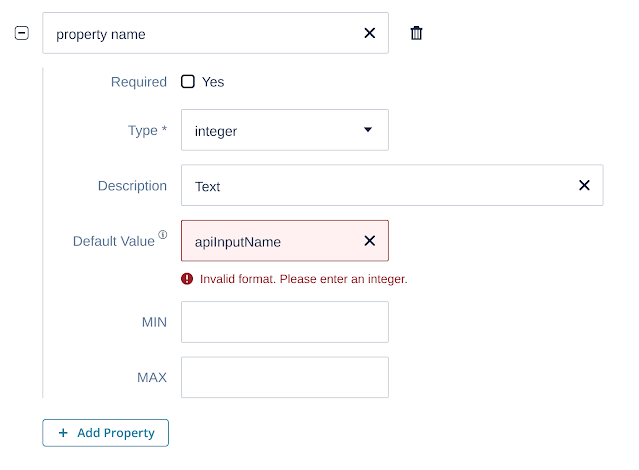This screenshot has height=470, width=639.
Task: Clear the Default Value field
Action: point(369,241)
